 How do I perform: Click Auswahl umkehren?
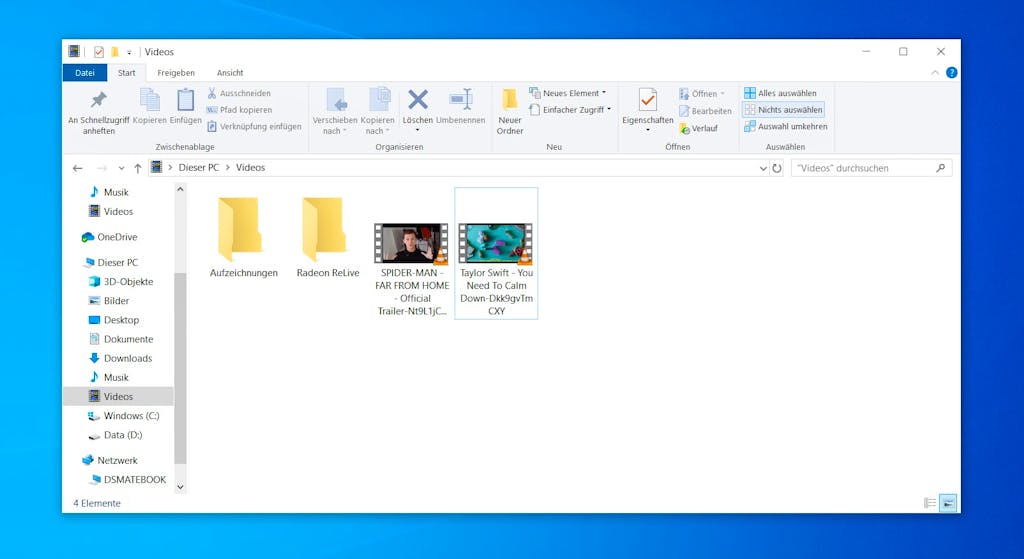786,127
